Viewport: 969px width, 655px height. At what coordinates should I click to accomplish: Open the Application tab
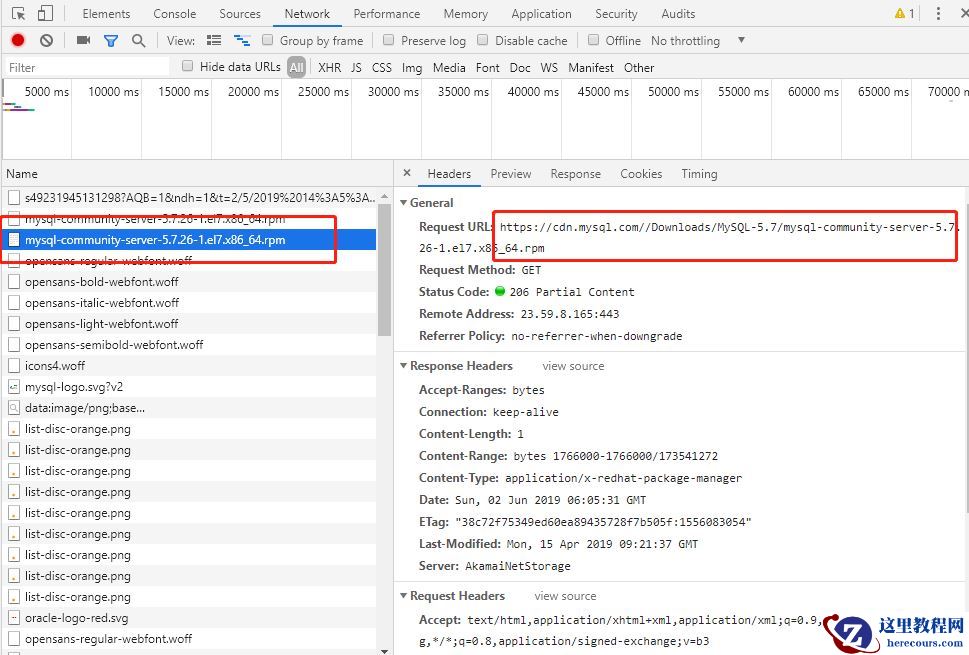pyautogui.click(x=541, y=14)
